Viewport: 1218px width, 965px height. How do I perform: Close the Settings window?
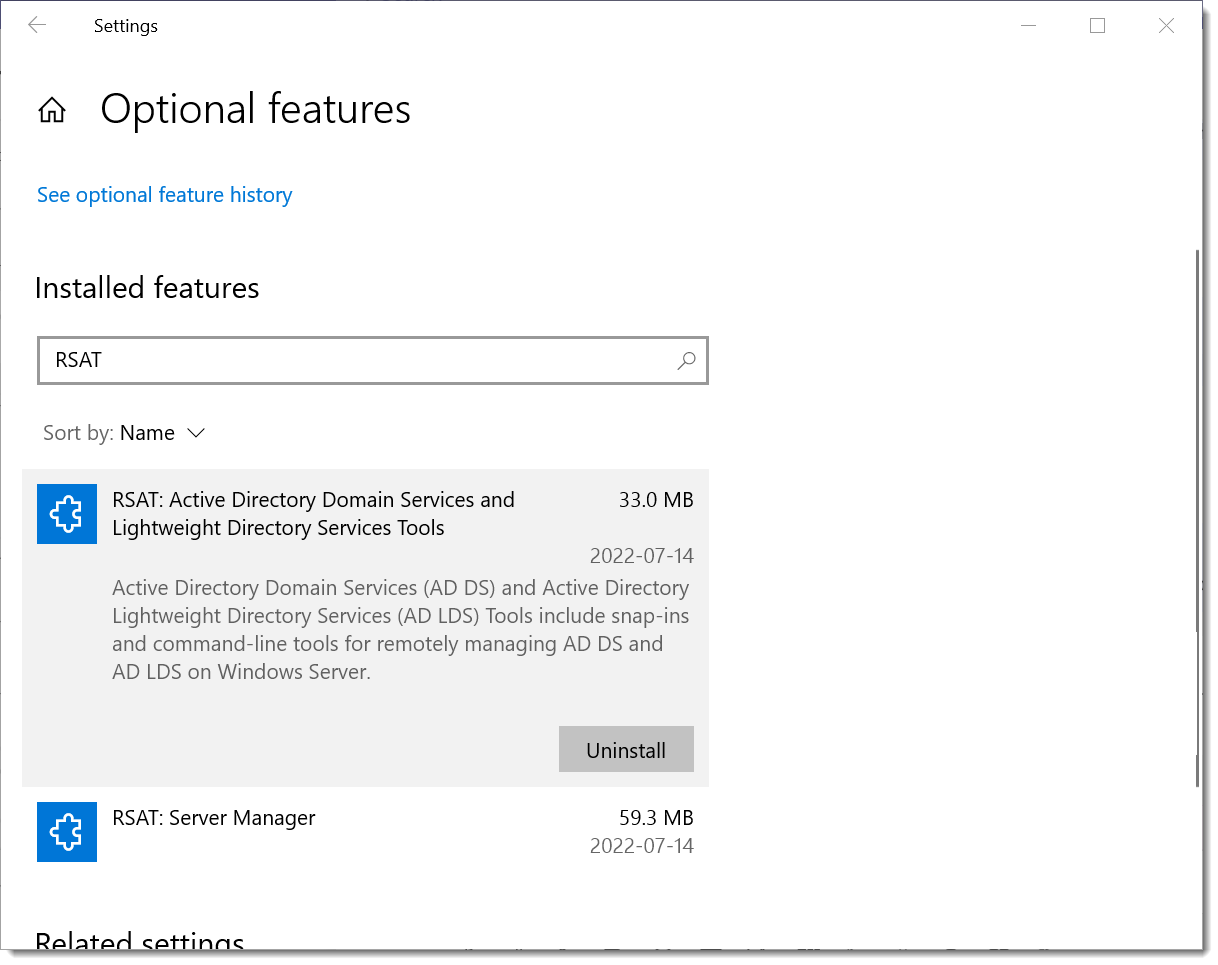tap(1166, 26)
